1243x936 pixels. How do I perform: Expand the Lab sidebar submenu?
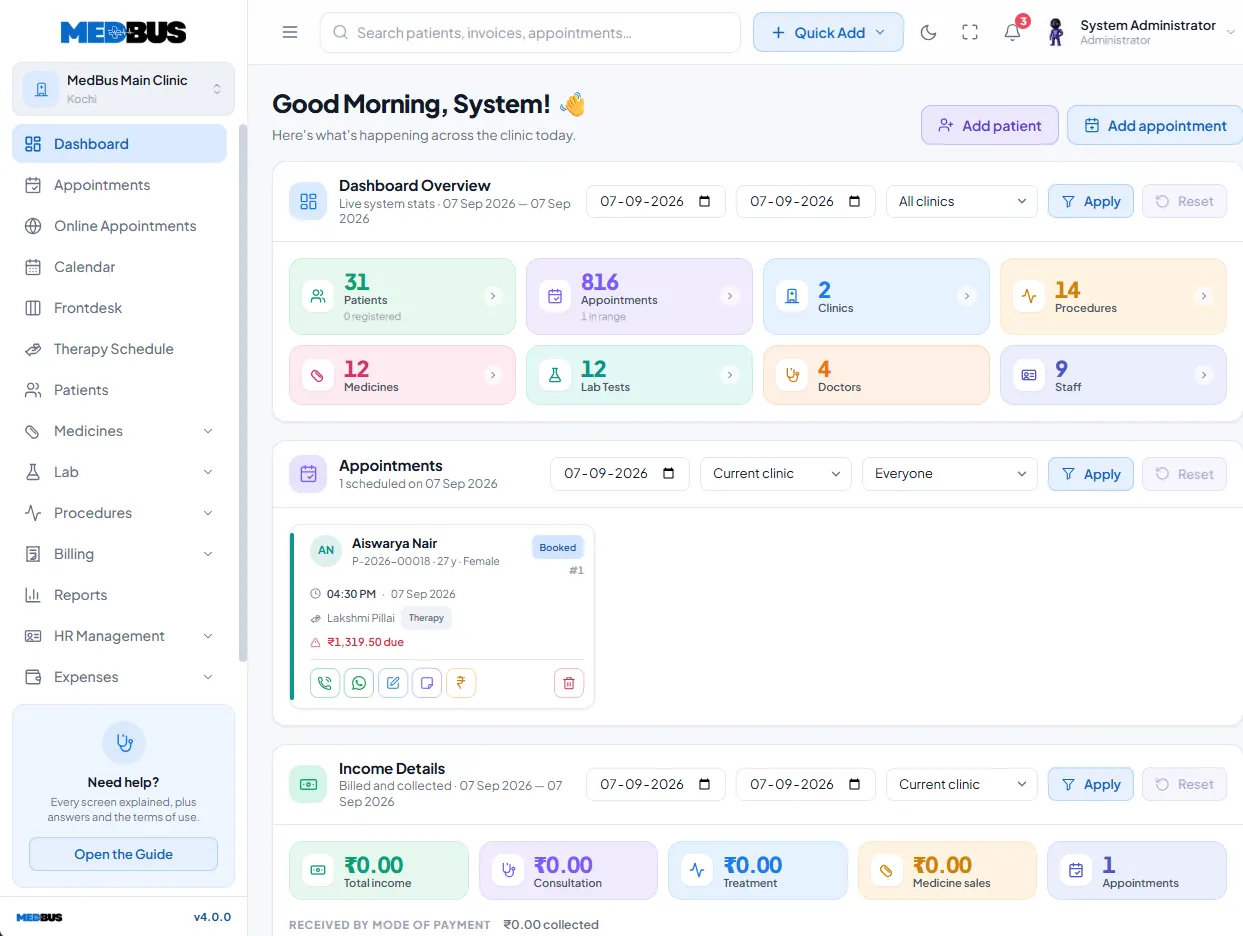pos(208,472)
